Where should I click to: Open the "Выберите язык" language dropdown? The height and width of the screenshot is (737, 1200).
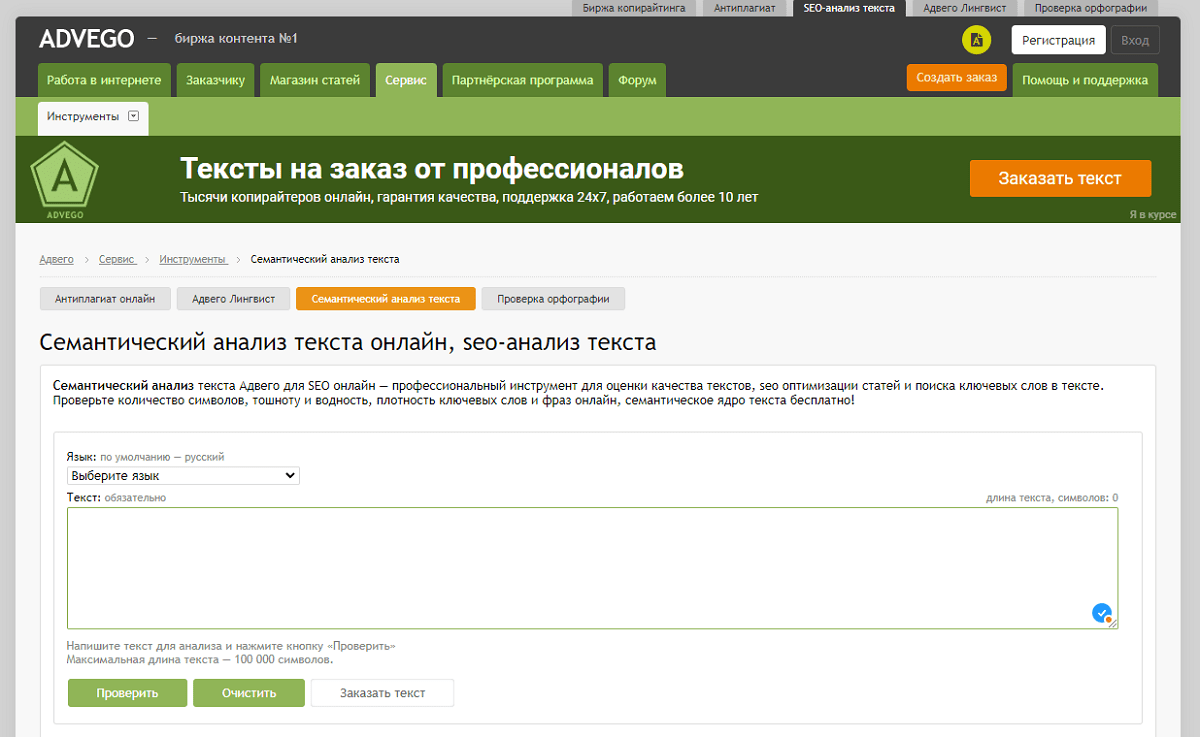183,475
